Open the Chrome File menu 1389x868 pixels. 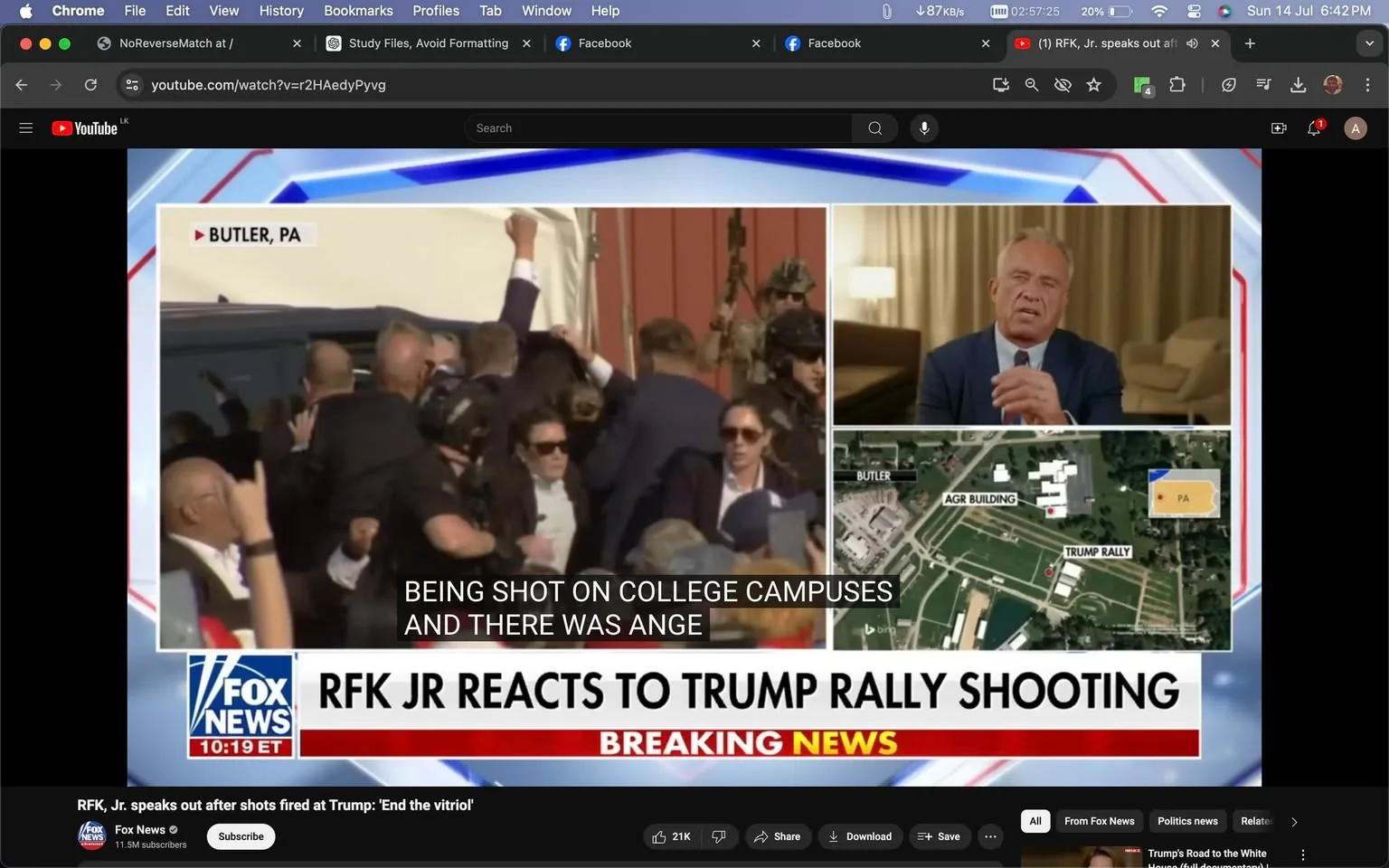tap(135, 11)
